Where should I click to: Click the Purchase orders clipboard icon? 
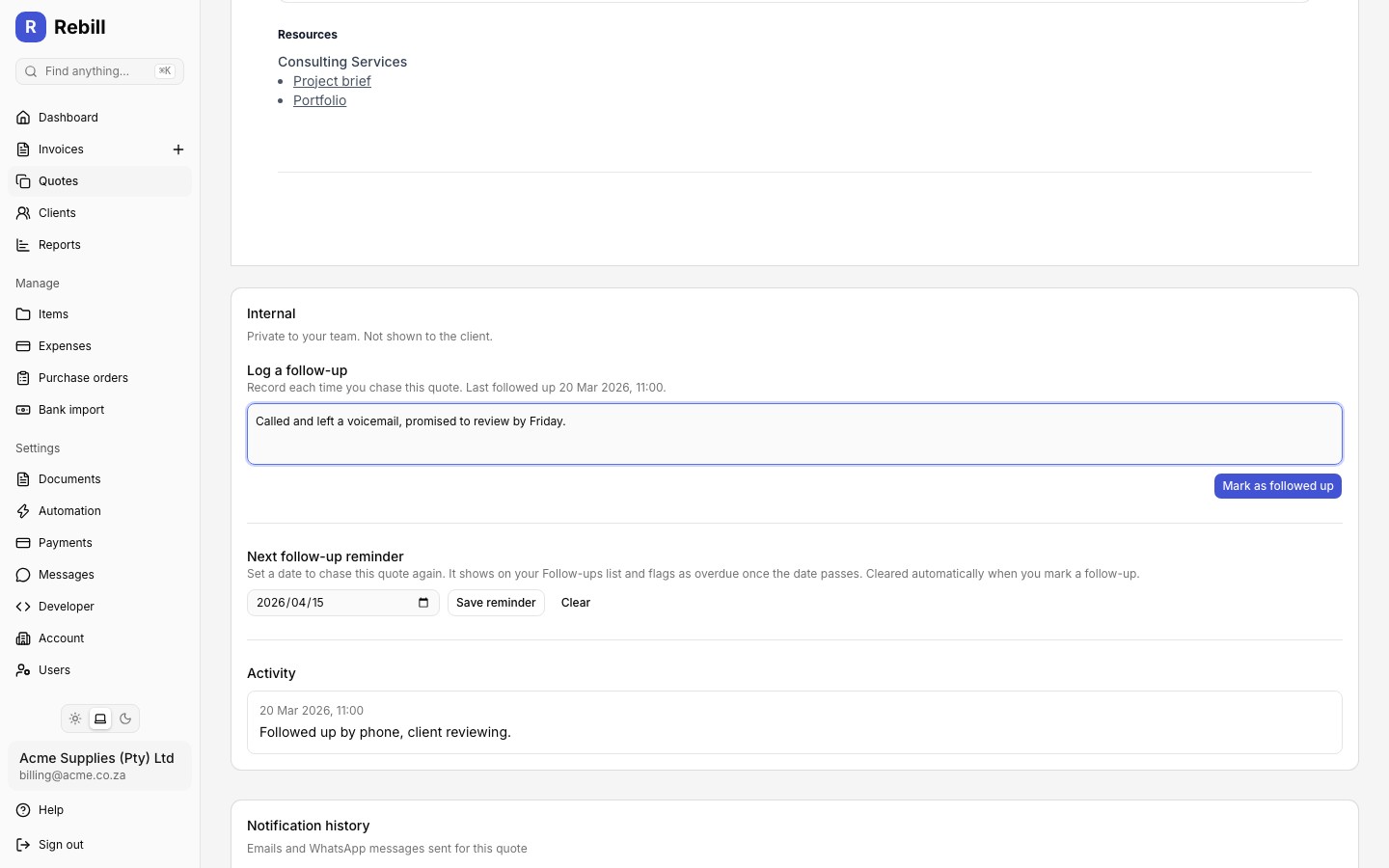point(23,378)
